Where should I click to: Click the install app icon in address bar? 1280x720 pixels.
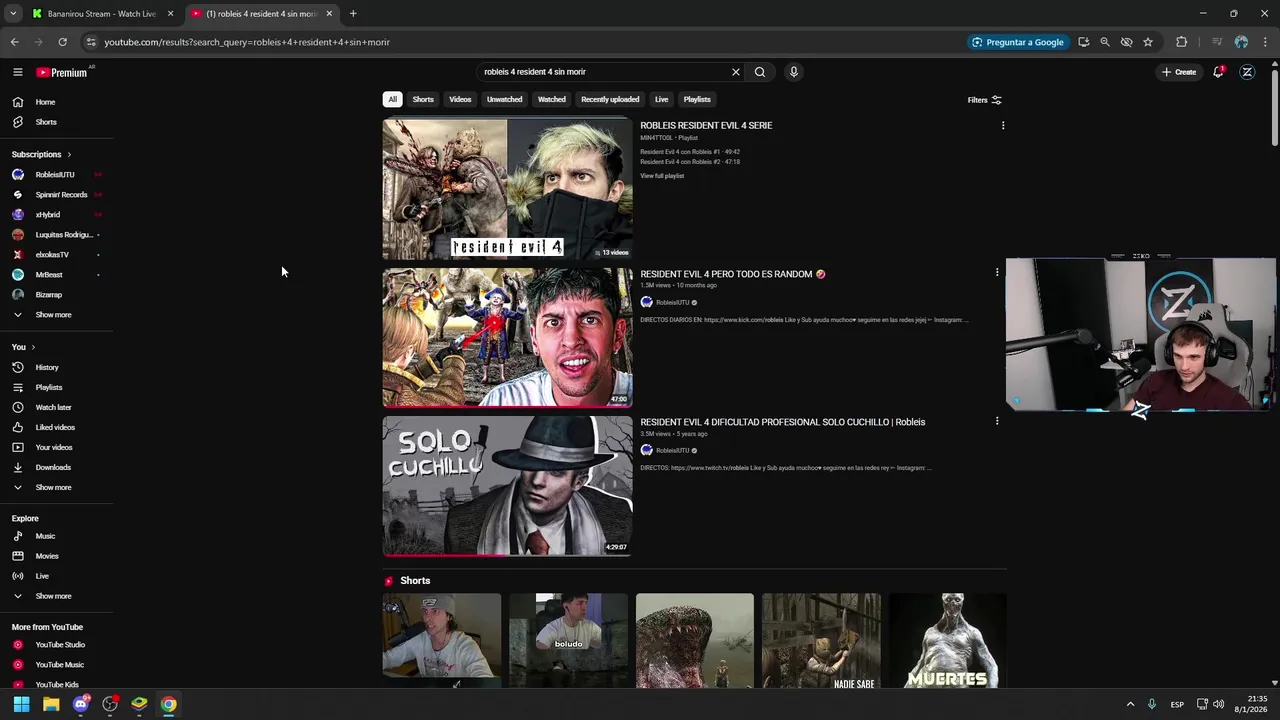click(1083, 42)
